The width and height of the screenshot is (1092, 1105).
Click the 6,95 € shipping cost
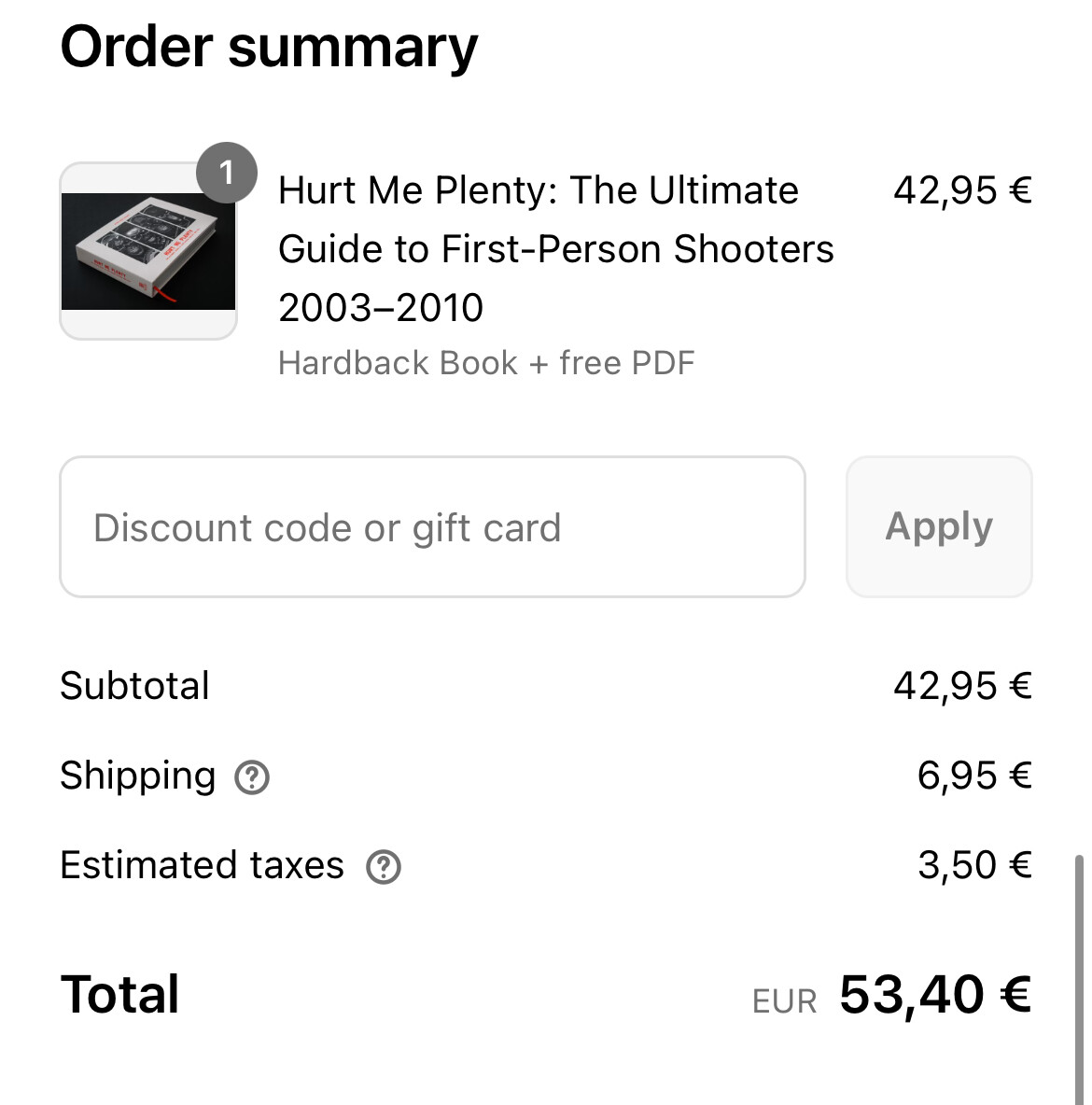[x=974, y=776]
